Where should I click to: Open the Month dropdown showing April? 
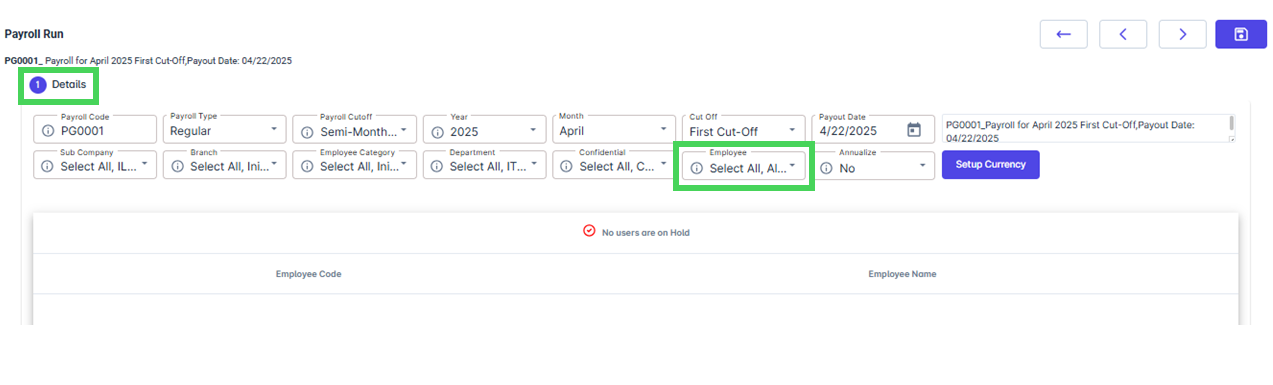pos(614,129)
